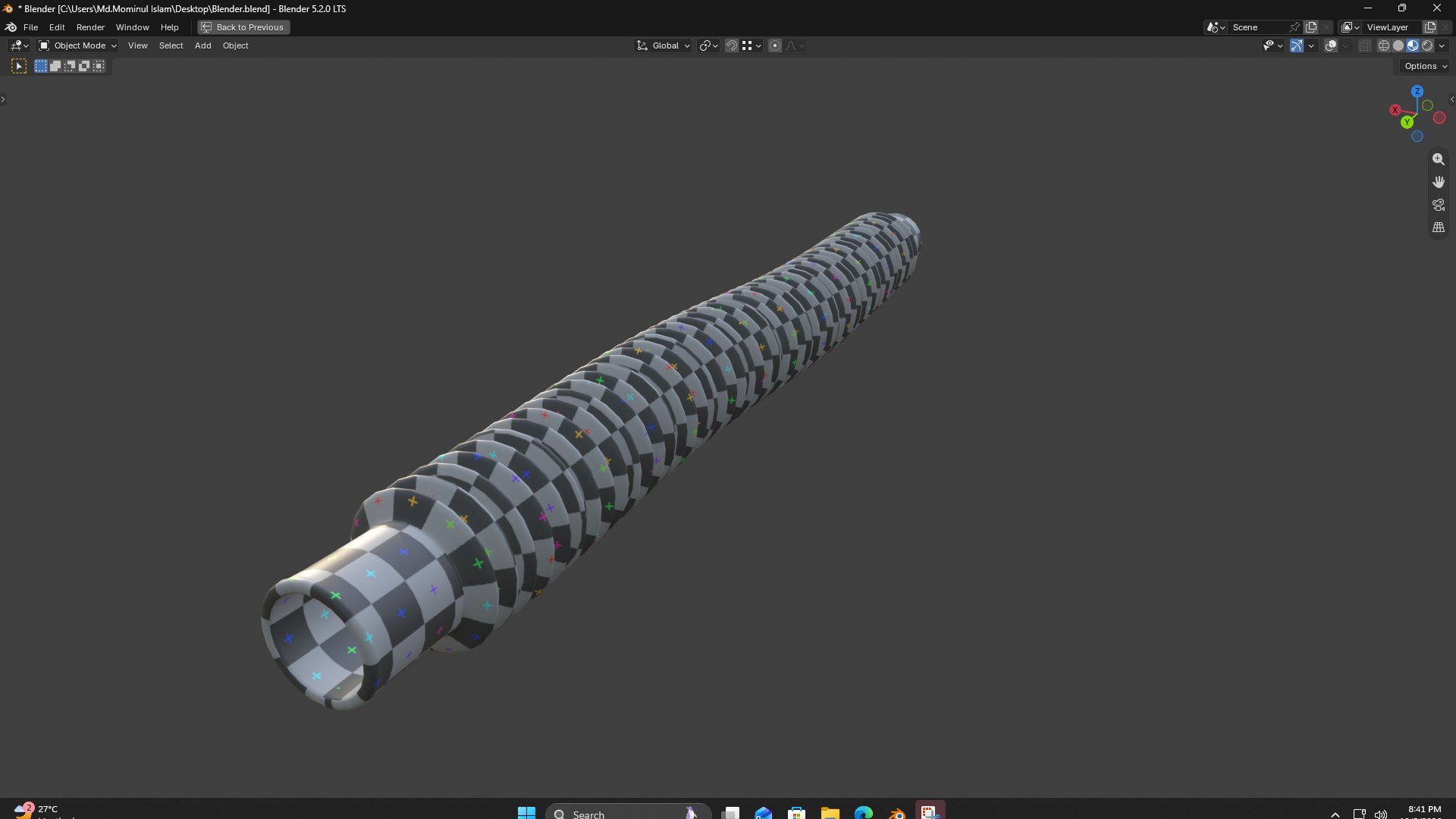Expand the Options dropdown
Viewport: 1456px width, 819px height.
pyautogui.click(x=1425, y=67)
